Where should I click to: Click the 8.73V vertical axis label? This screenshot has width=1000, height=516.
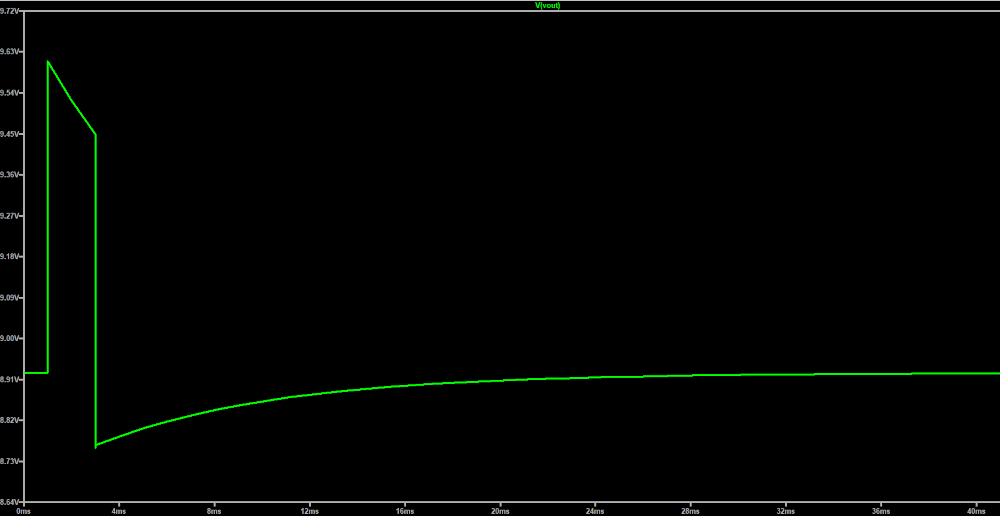click(x=10, y=461)
